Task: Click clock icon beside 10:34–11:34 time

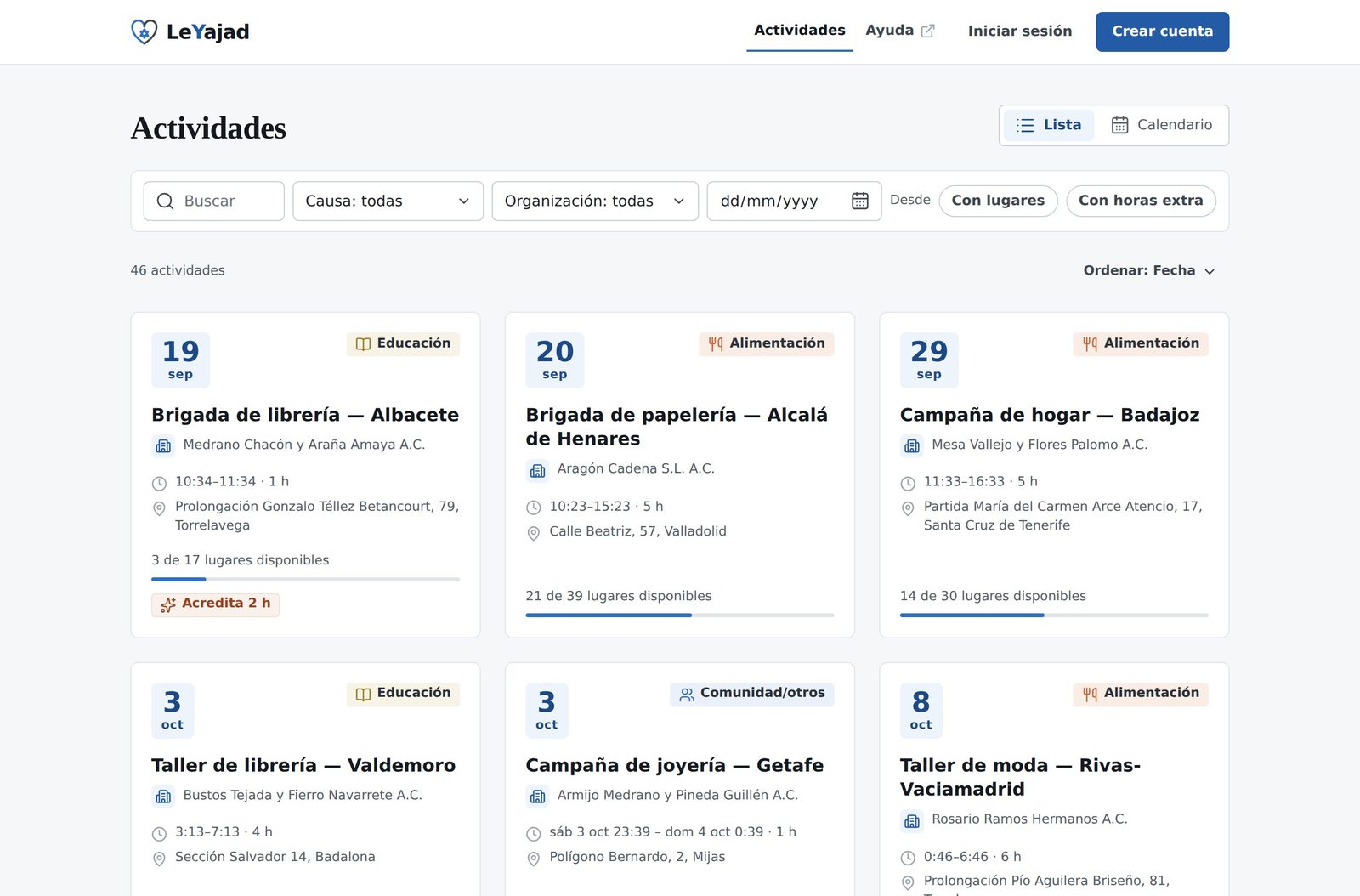Action: (x=159, y=484)
